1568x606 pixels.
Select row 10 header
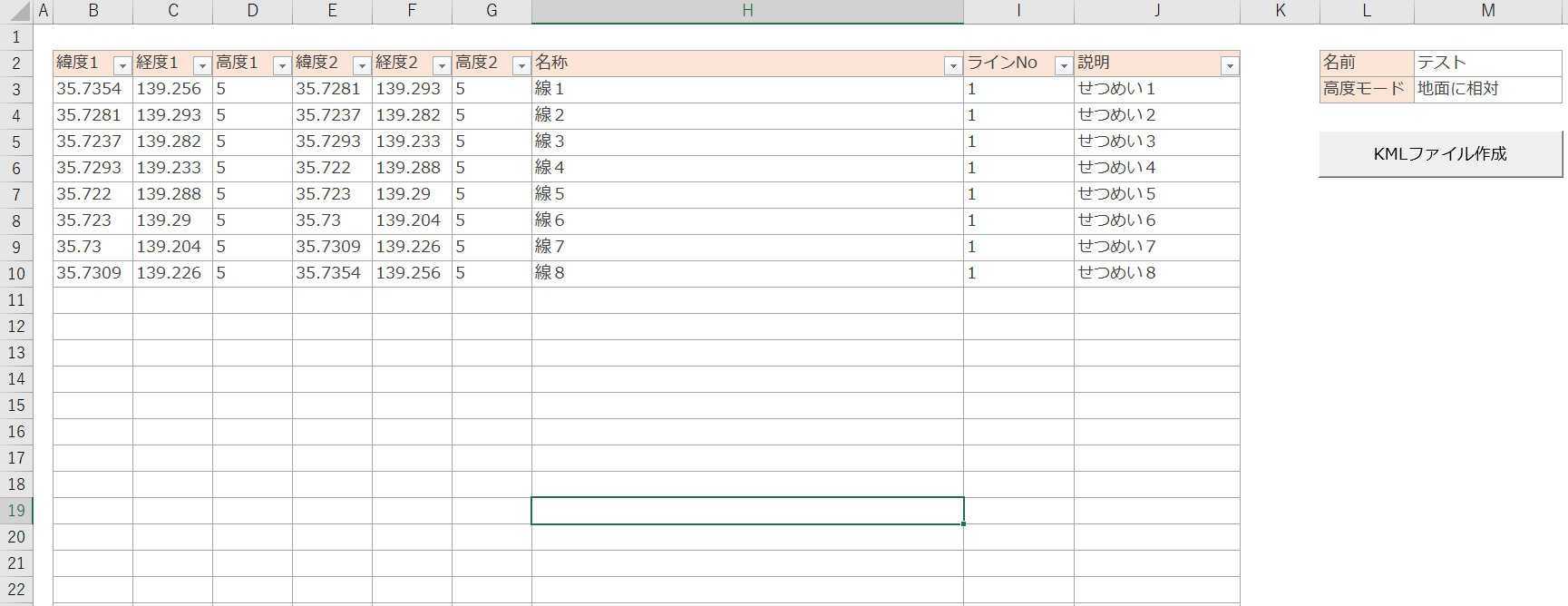[16, 274]
